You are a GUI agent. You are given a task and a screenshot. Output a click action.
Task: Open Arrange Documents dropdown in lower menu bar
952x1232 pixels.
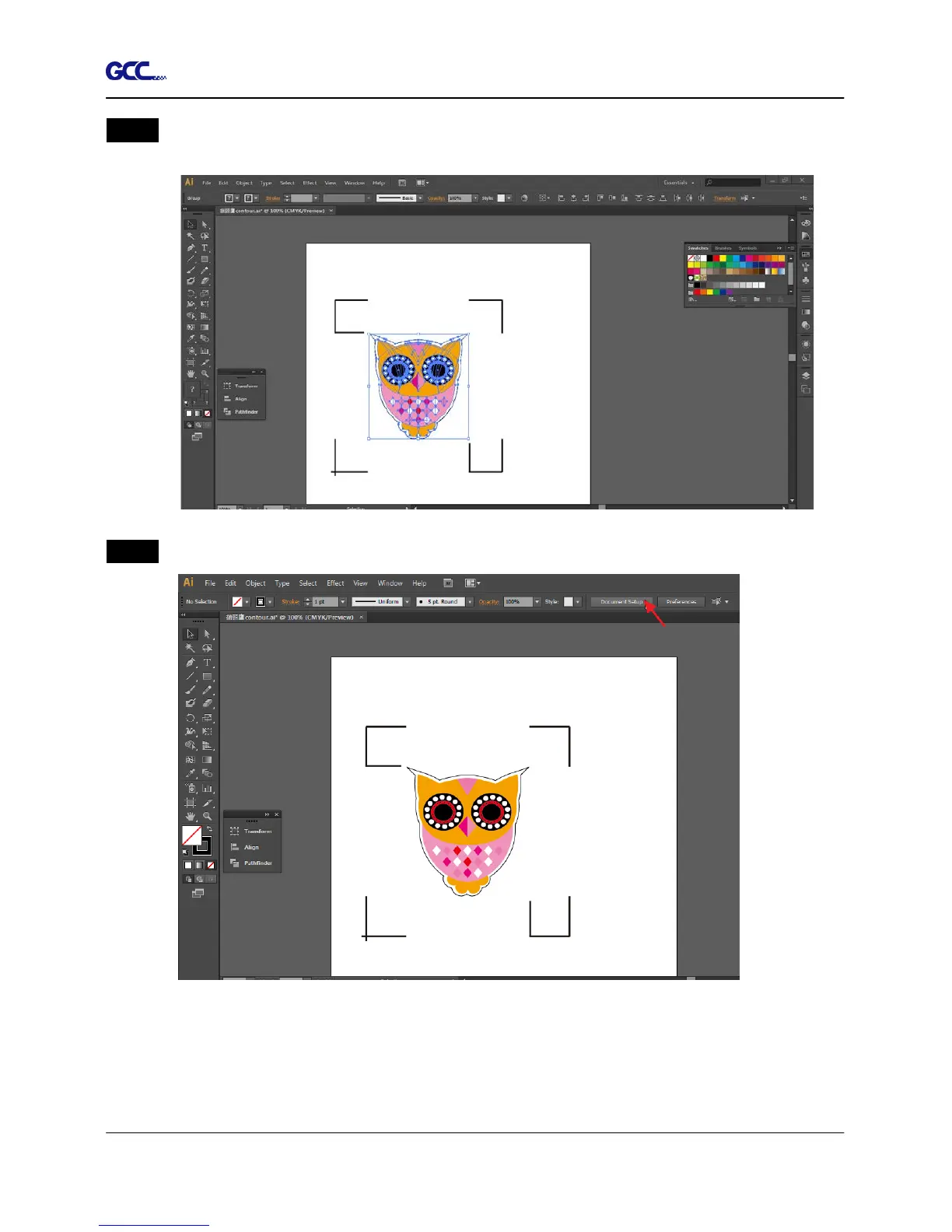pos(472,583)
